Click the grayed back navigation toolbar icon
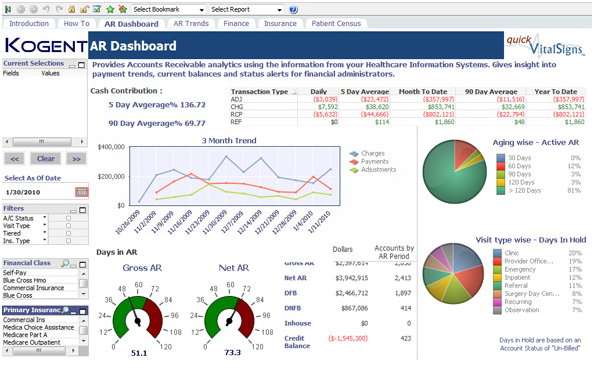 pyautogui.click(x=21, y=9)
